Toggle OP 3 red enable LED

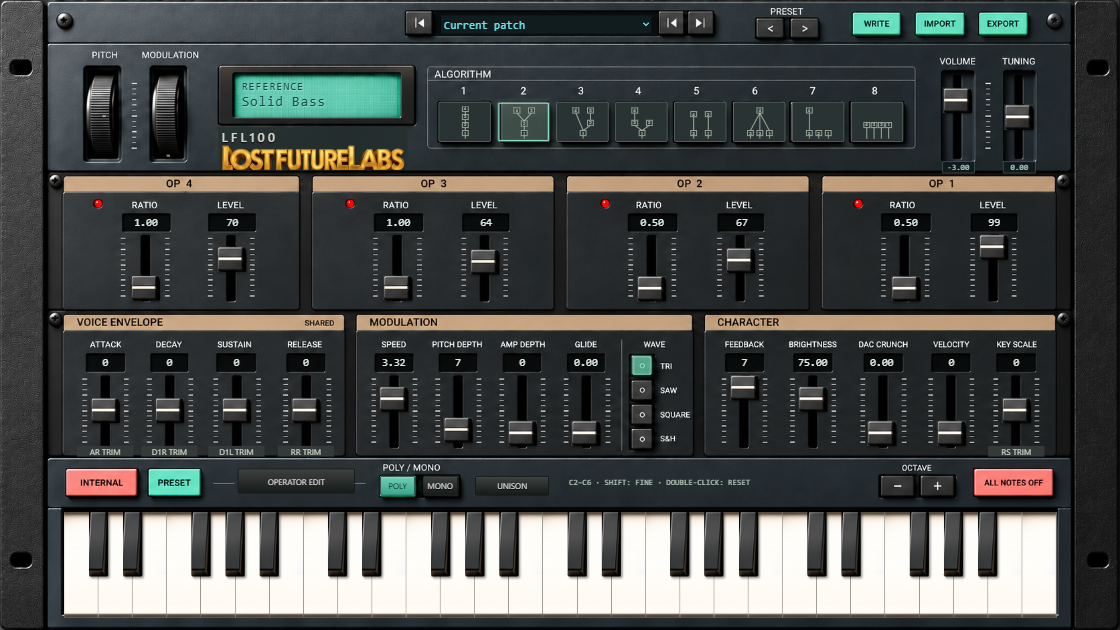(350, 204)
